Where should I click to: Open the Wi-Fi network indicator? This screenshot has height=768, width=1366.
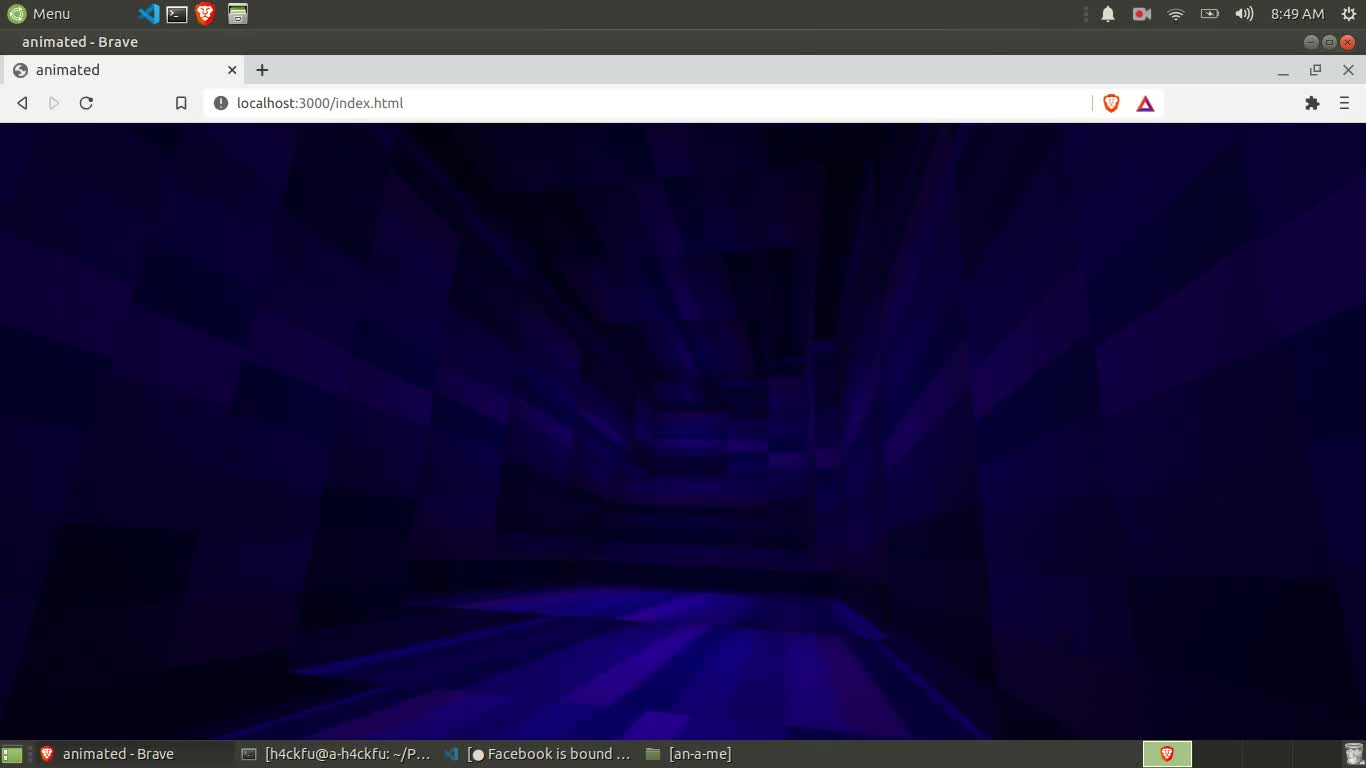(x=1176, y=14)
